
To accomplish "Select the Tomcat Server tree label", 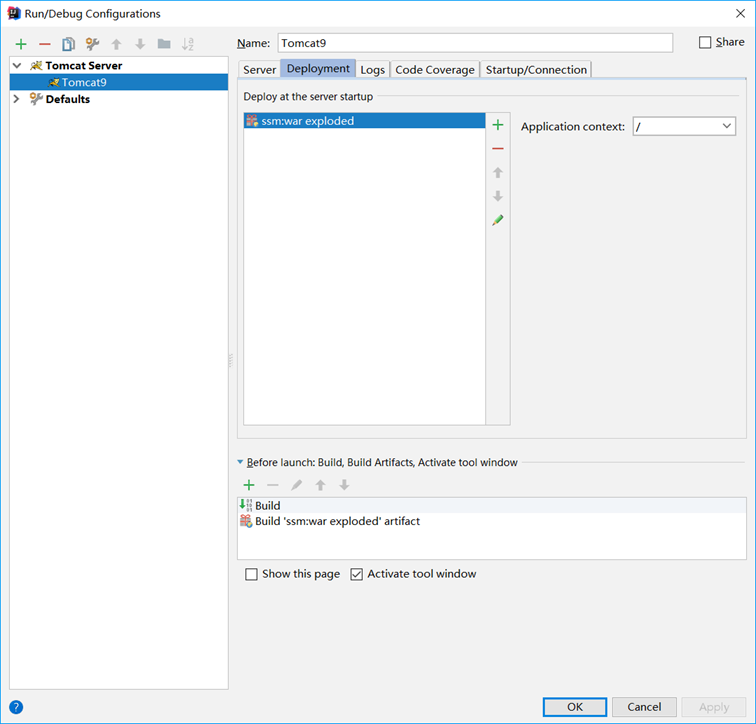I will (84, 66).
